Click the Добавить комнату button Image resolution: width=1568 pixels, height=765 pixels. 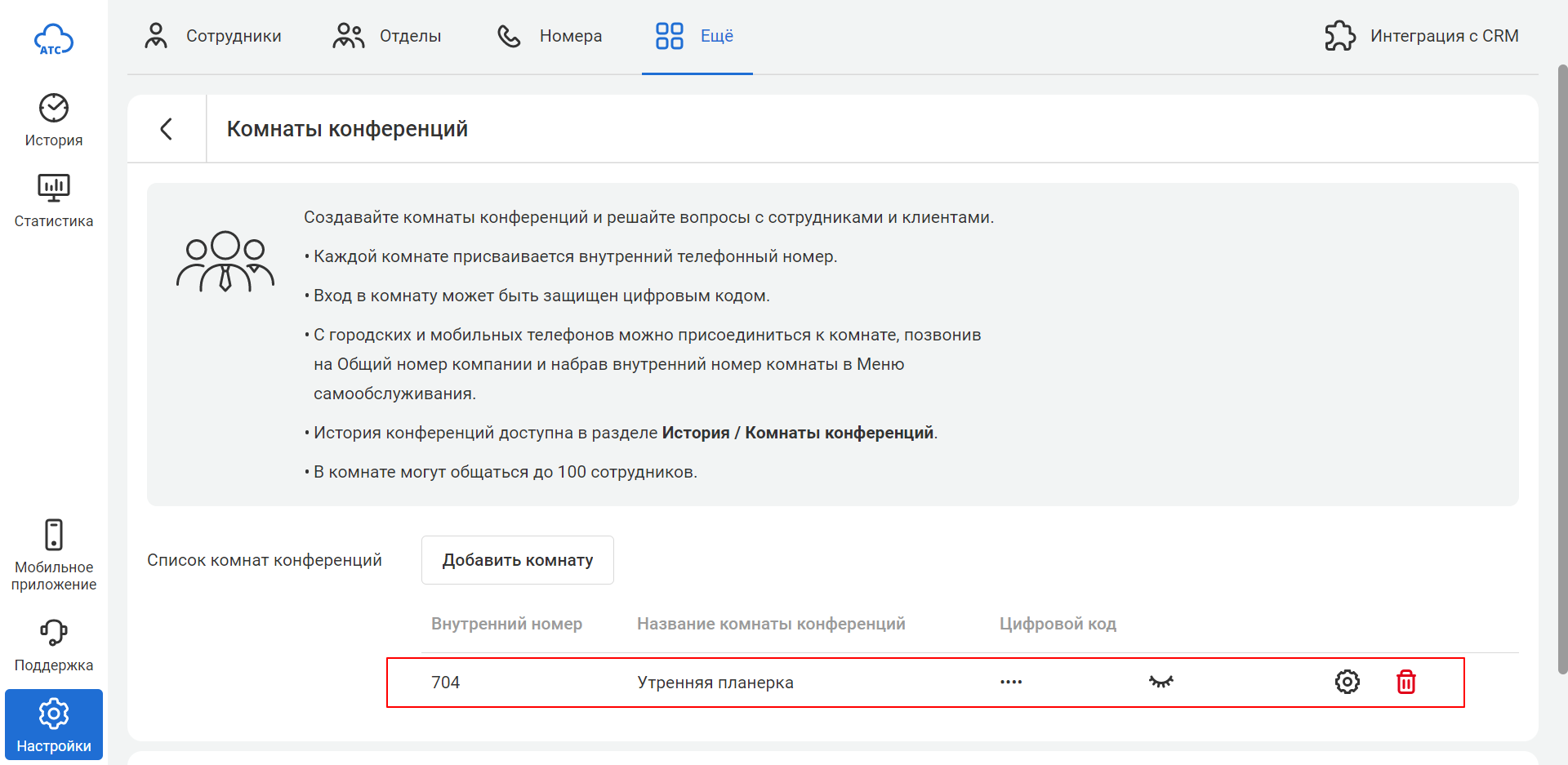coord(517,560)
